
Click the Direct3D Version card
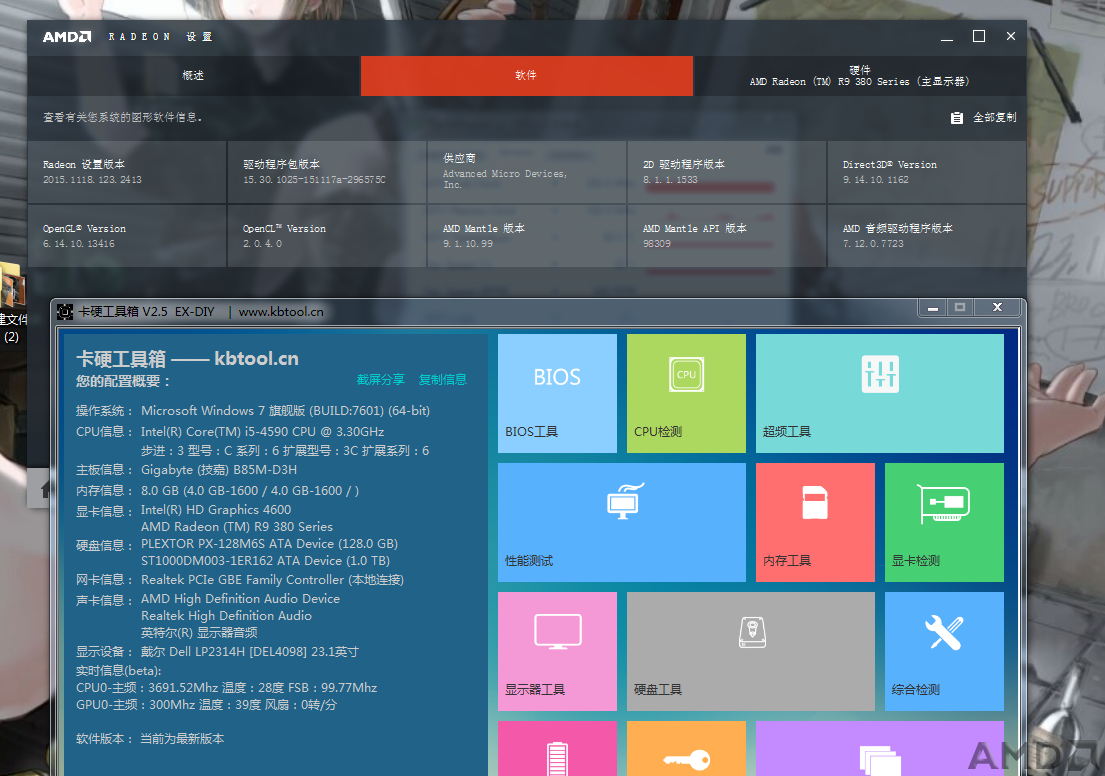coord(927,172)
